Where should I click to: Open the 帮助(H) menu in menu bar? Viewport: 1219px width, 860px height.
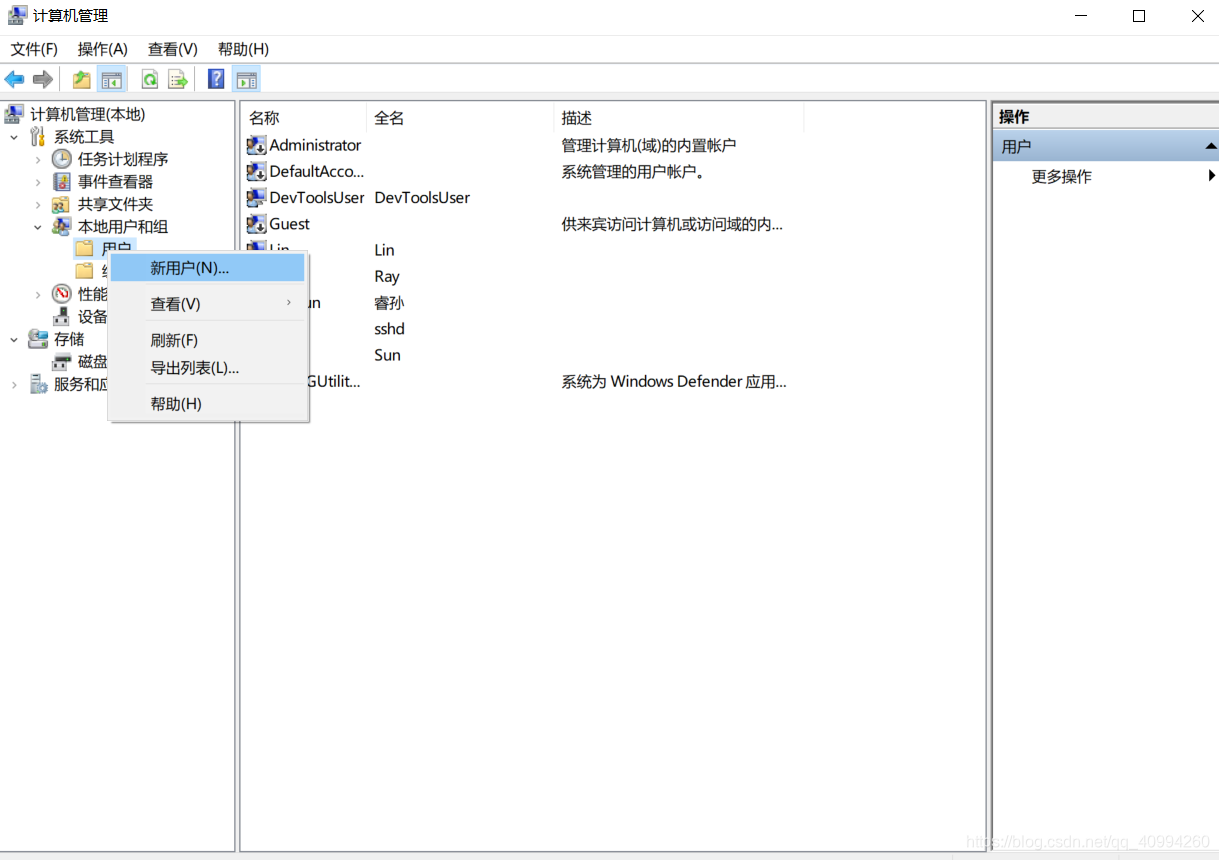(243, 49)
